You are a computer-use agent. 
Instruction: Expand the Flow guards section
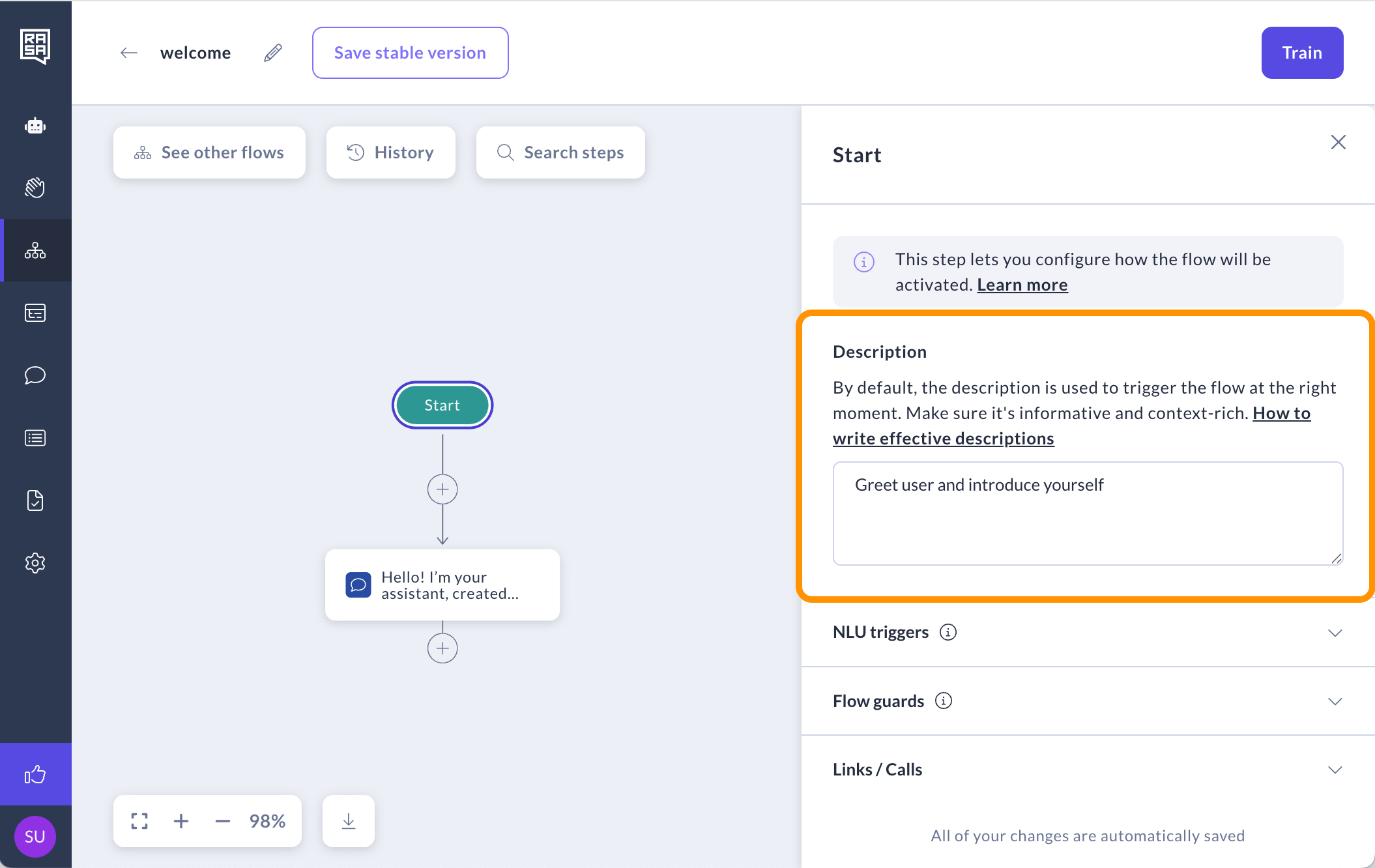point(1335,701)
